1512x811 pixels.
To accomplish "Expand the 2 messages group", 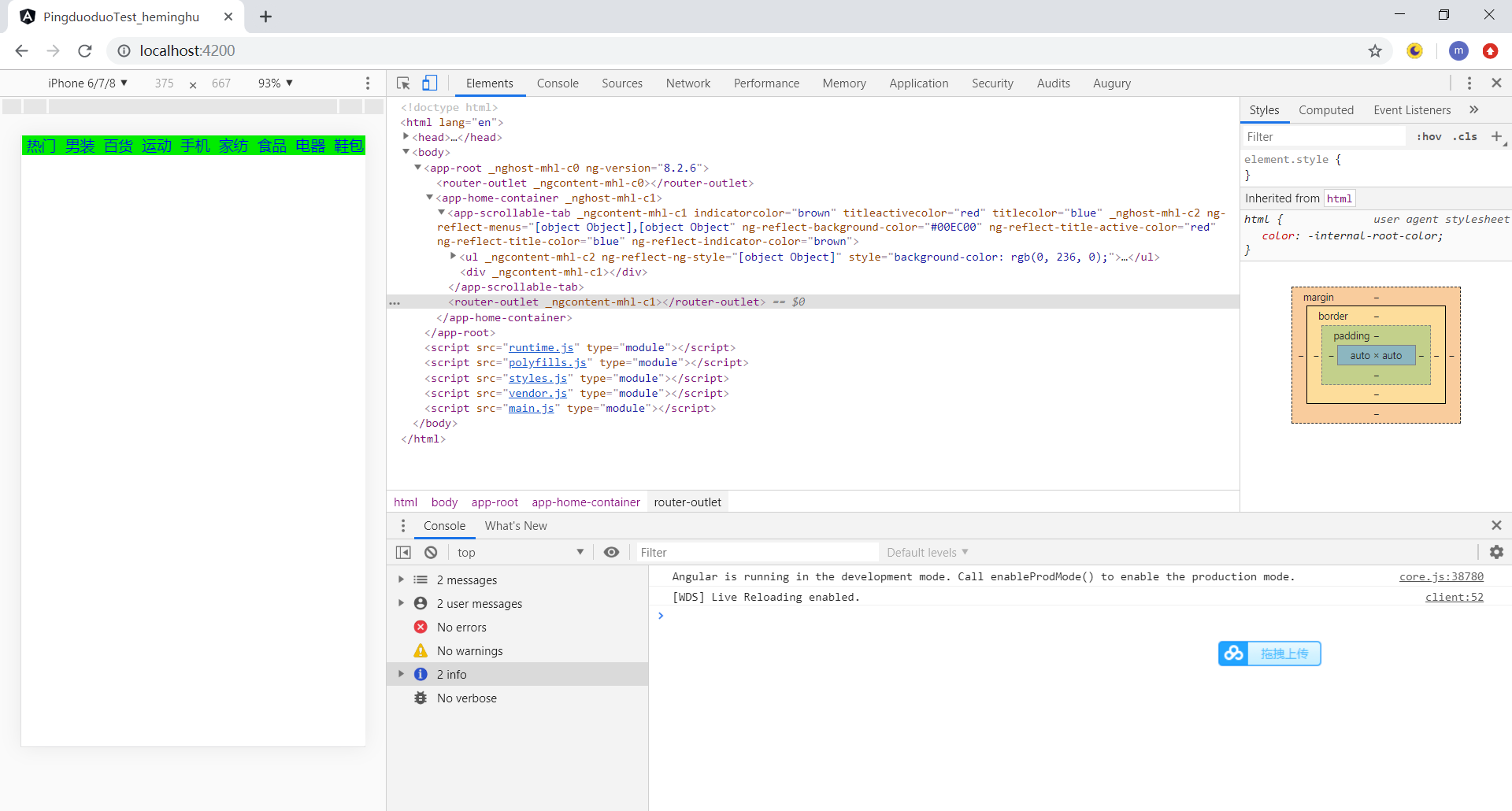I will 401,580.
